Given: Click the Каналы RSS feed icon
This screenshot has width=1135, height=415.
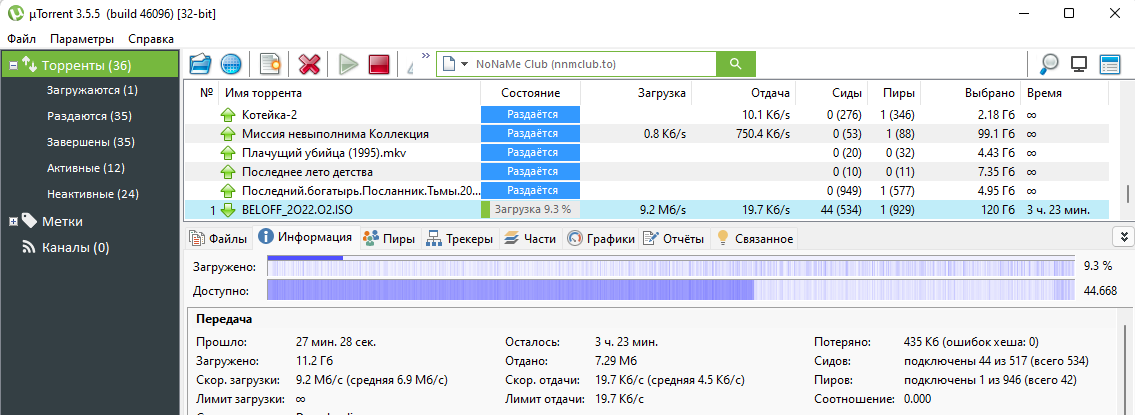Looking at the screenshot, I should (29, 248).
